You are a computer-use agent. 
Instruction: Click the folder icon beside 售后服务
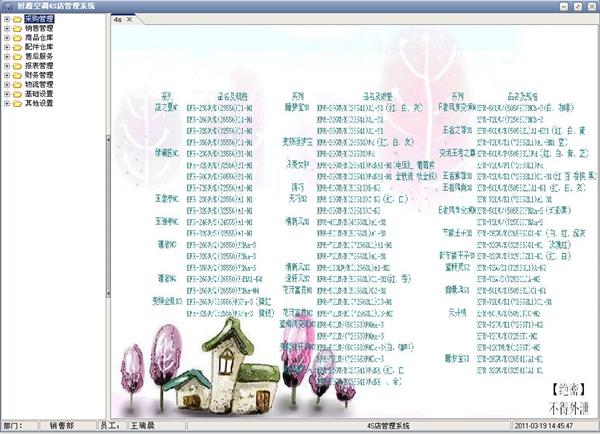click(x=17, y=56)
